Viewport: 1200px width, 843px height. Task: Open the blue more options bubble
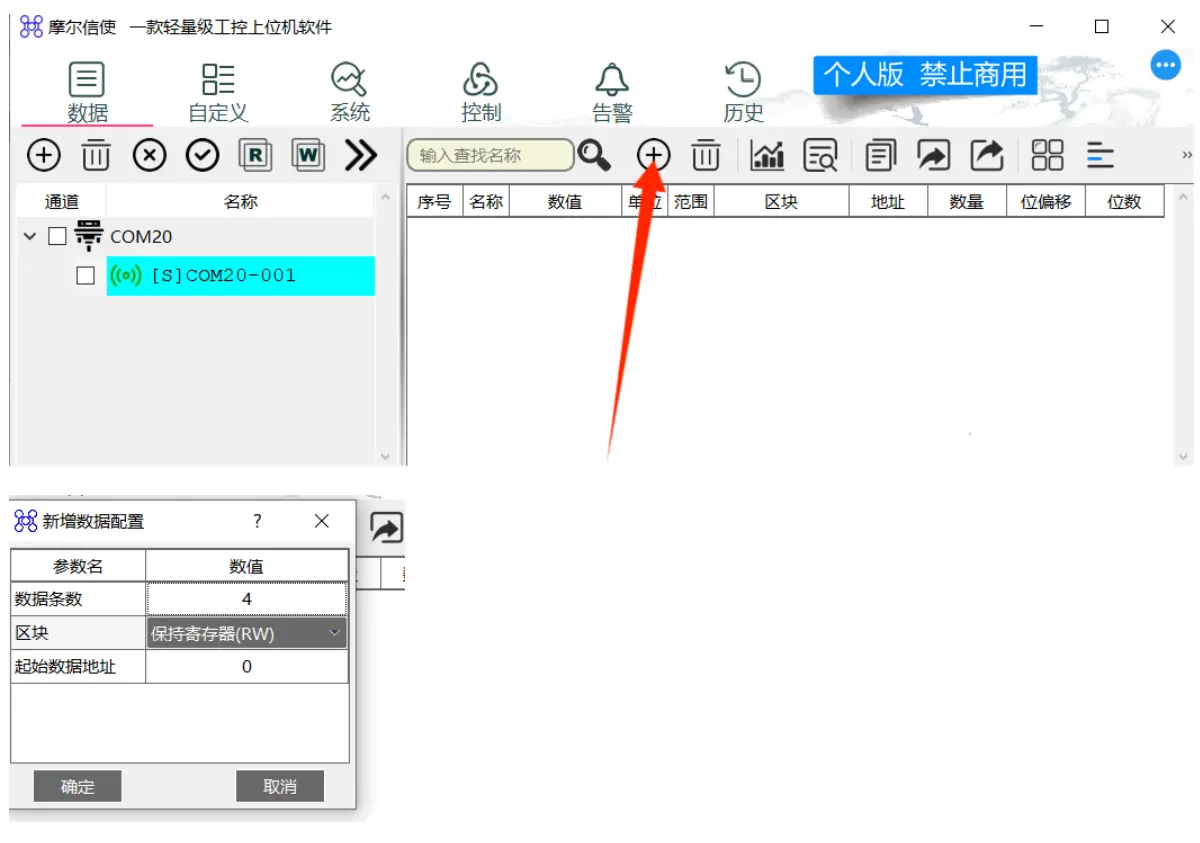click(1165, 66)
